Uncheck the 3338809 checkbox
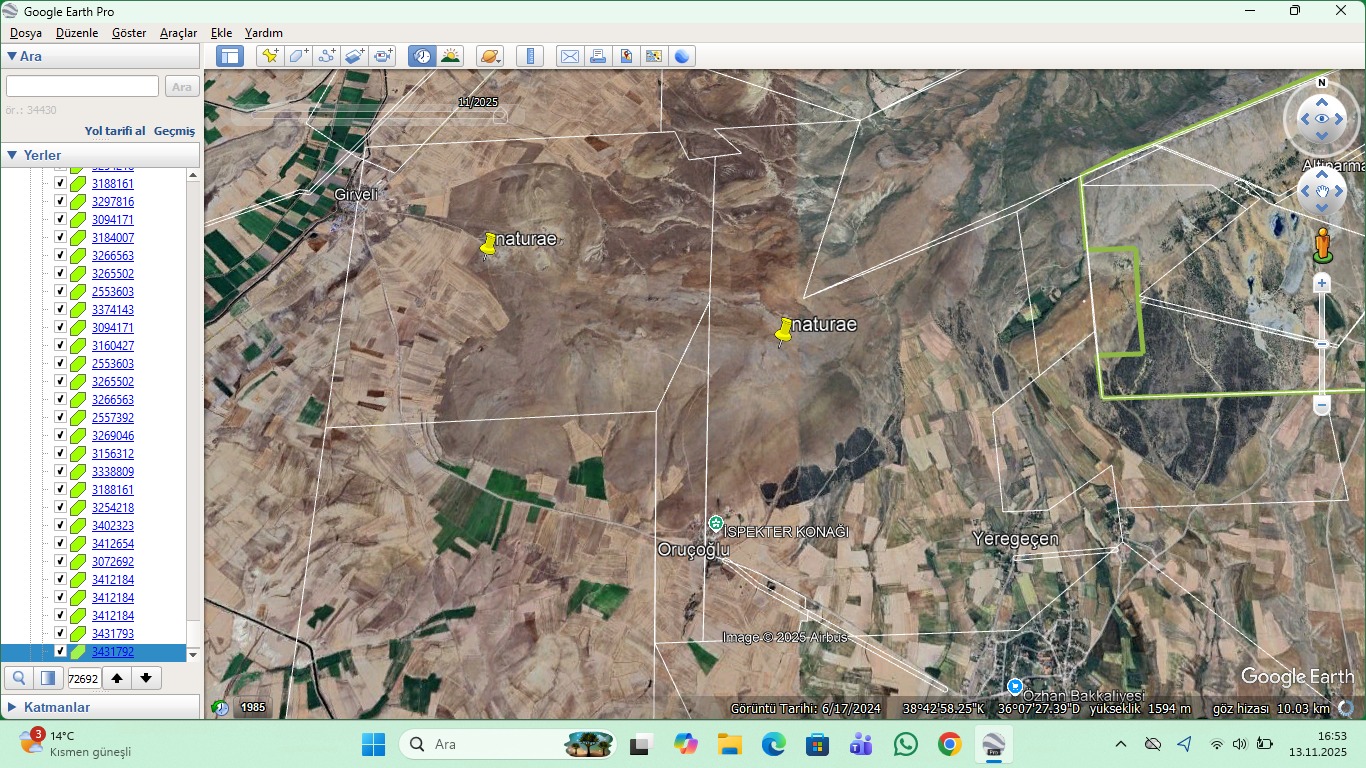Viewport: 1366px width, 768px height. pos(60,472)
